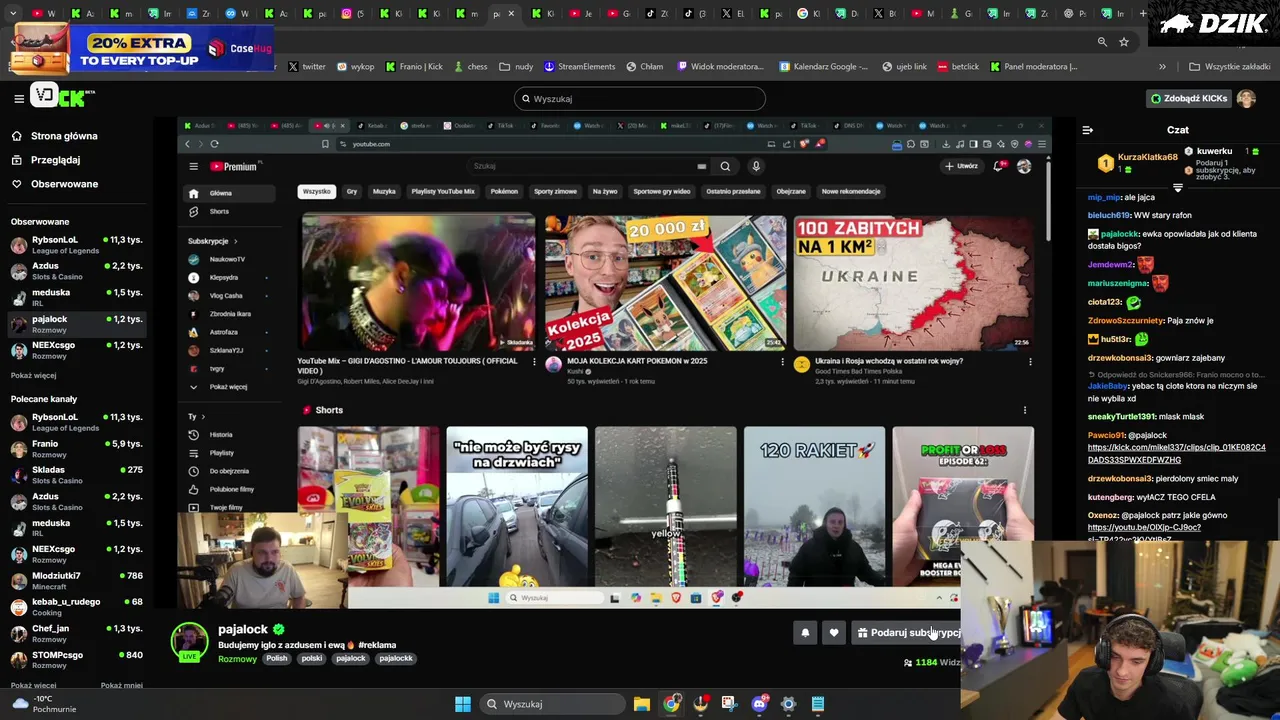
Task: Open kebab_u_rudego Cooking channel
Action: coord(76,607)
